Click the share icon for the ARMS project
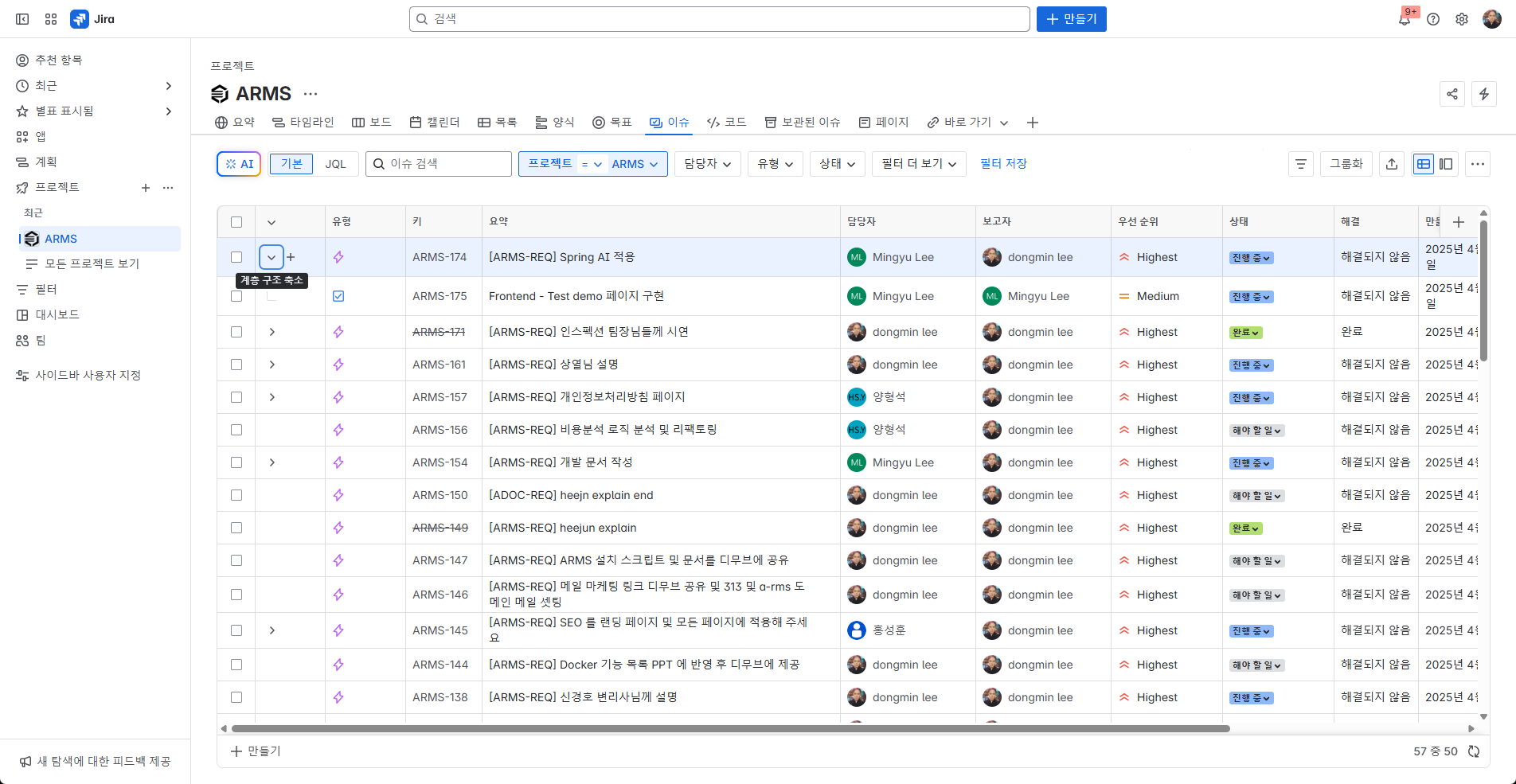Screen dimensions: 1516x784 (x=1452, y=94)
